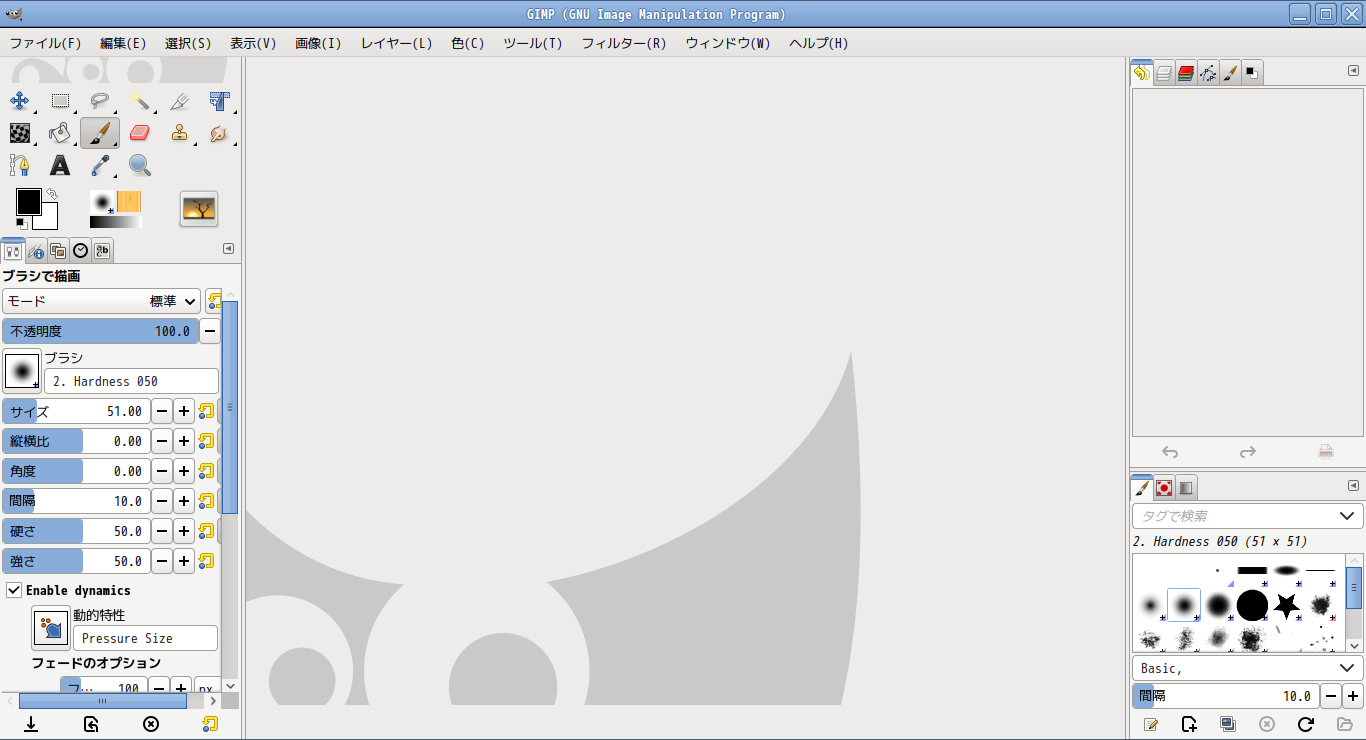Open the フィルター menu
The image size is (1366, 740).
click(624, 43)
